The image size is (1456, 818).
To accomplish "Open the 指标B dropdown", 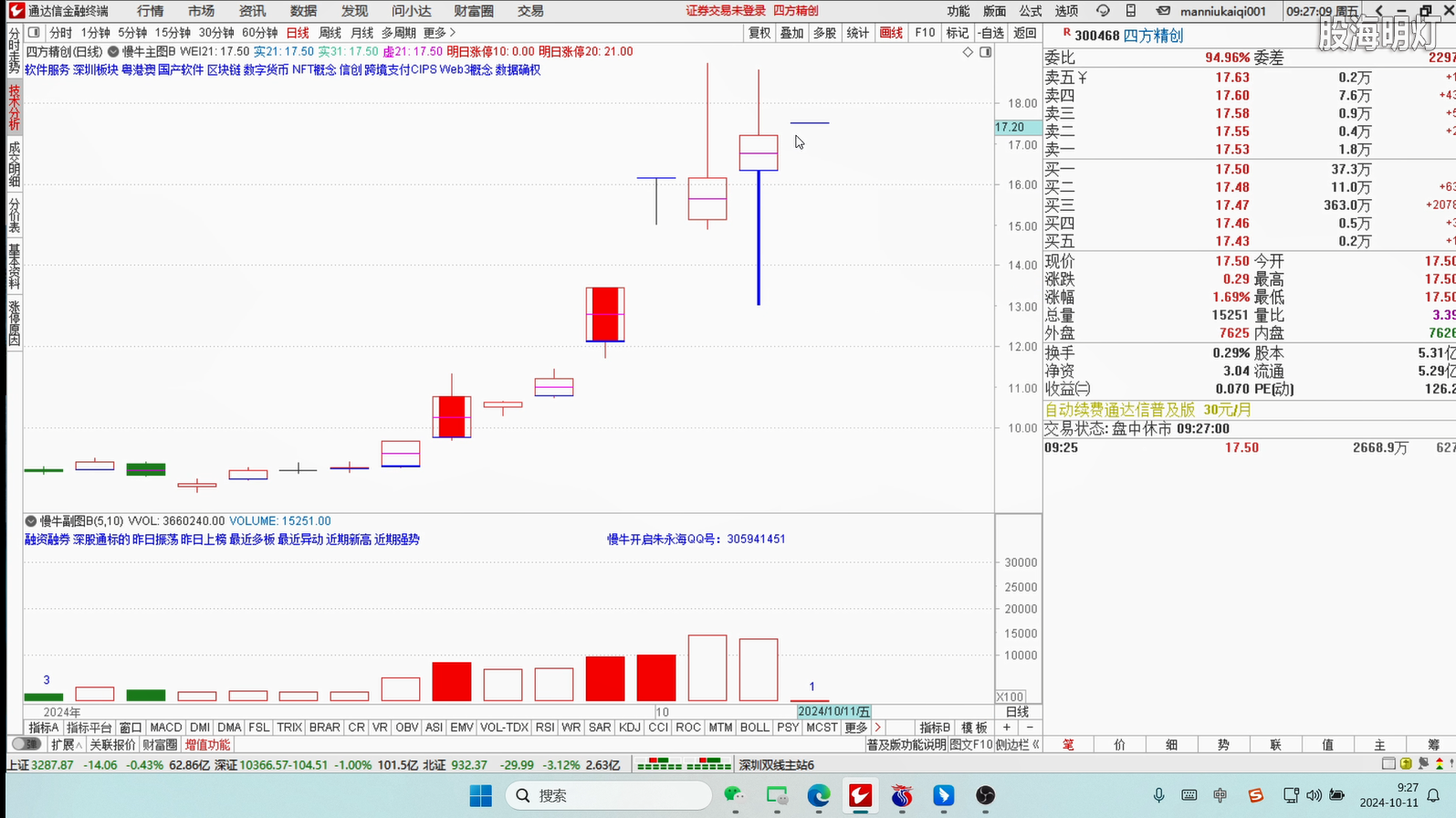I will click(934, 728).
